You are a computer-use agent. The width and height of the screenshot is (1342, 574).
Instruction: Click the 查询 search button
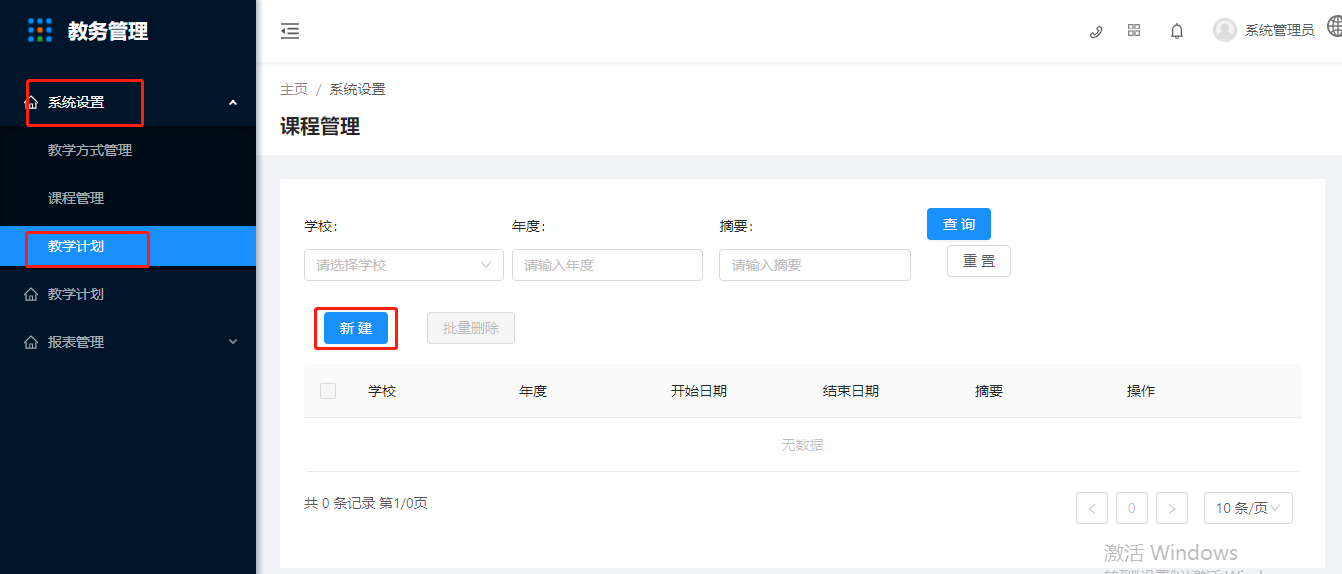(959, 224)
